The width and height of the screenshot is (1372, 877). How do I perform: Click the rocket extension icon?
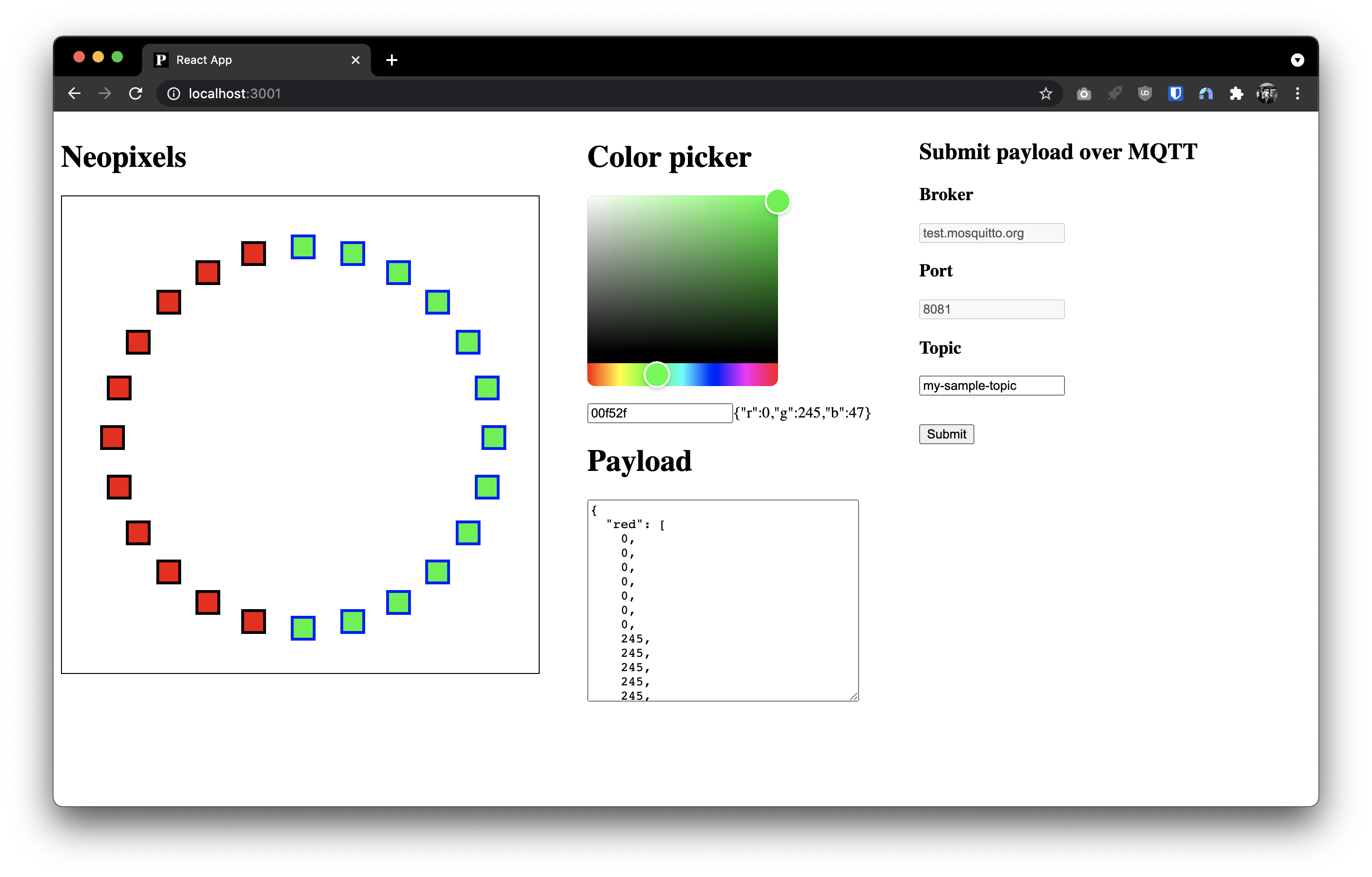pyautogui.click(x=1114, y=93)
